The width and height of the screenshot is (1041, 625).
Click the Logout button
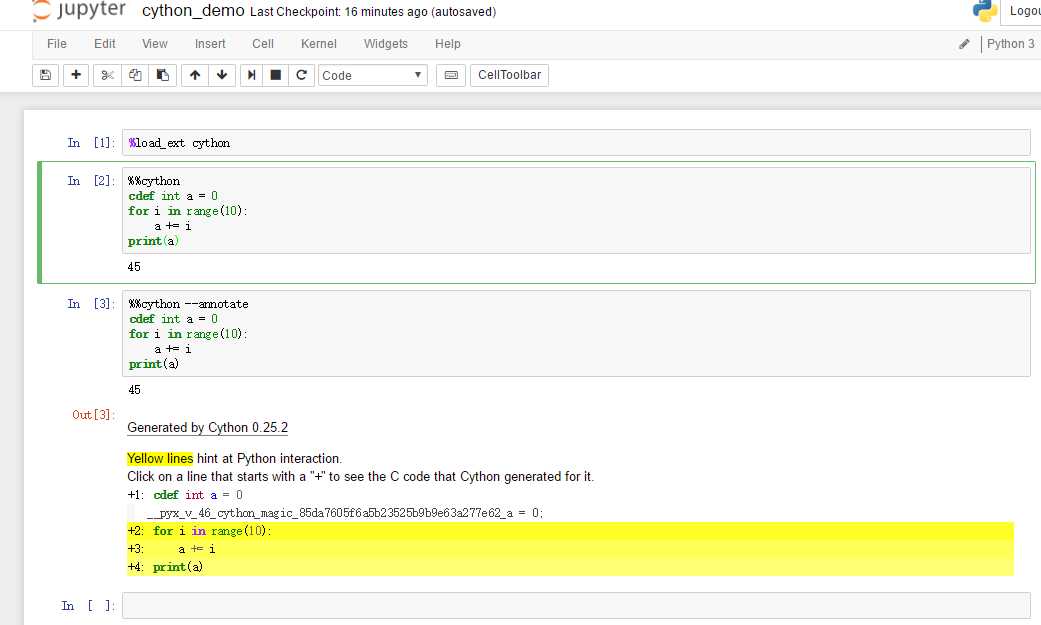1022,11
